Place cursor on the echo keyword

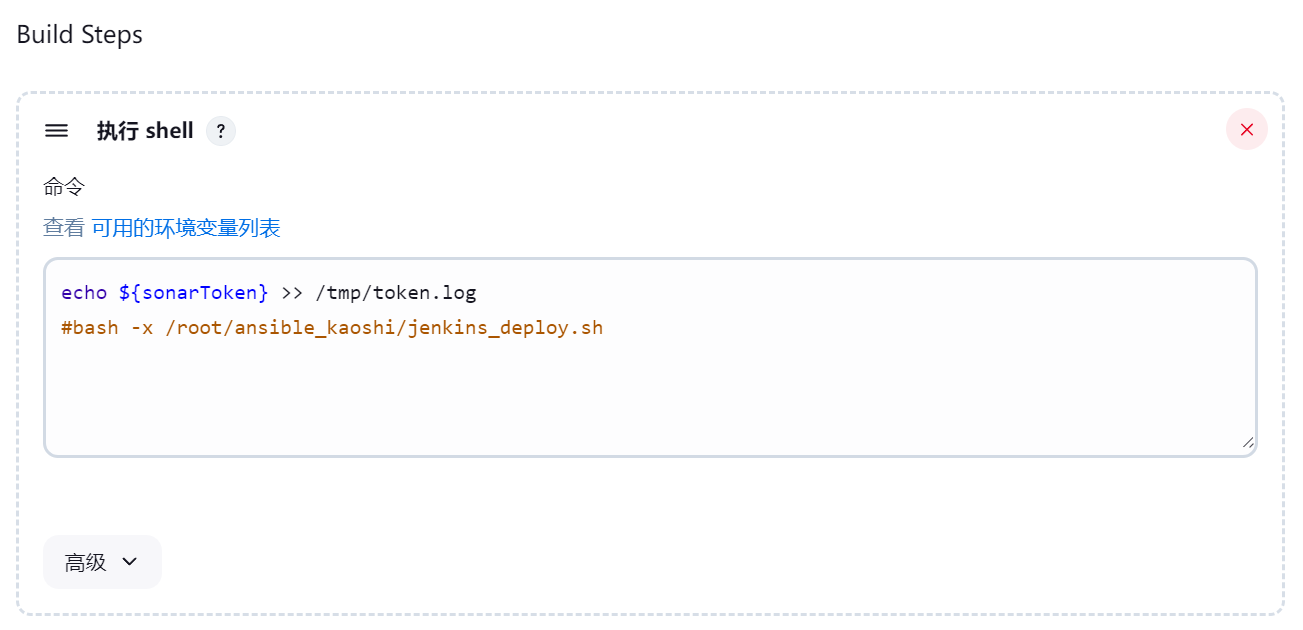tap(84, 293)
